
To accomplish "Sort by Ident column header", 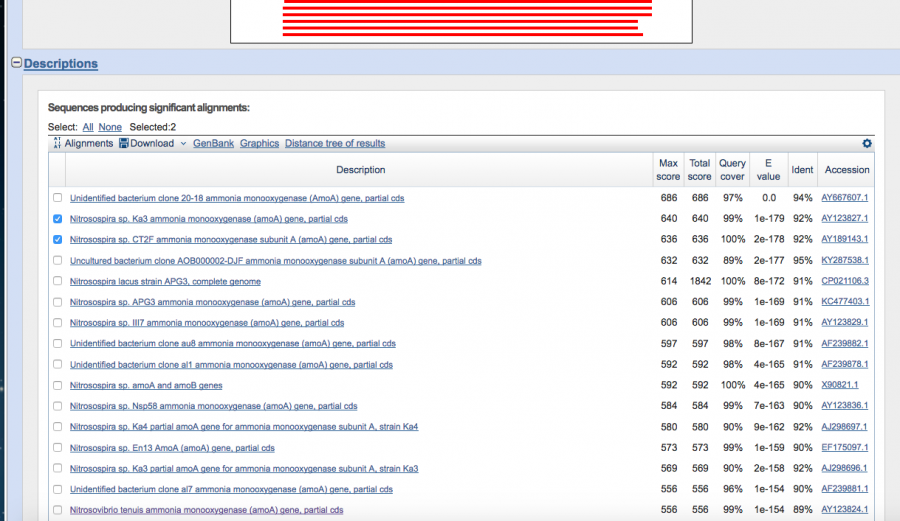I will pyautogui.click(x=802, y=170).
